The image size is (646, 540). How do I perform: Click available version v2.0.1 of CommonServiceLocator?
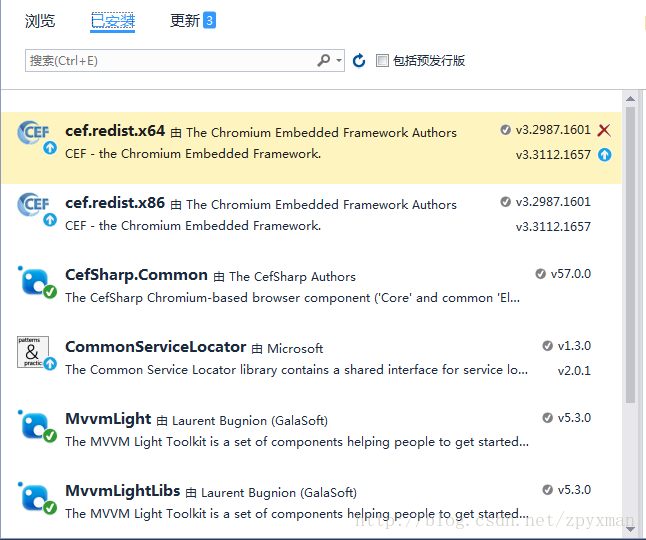(x=574, y=371)
